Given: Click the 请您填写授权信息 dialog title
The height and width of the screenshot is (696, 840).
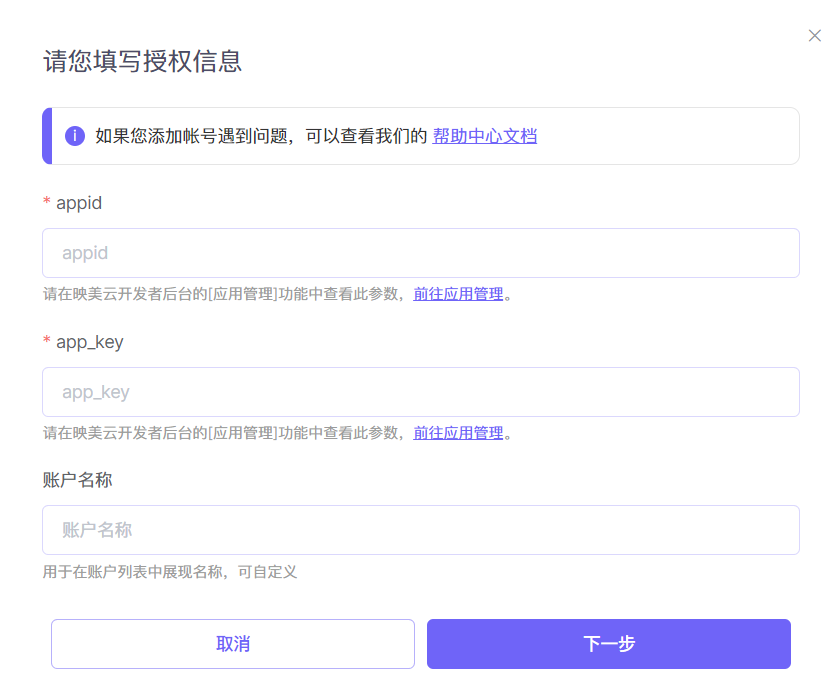Looking at the screenshot, I should pyautogui.click(x=142, y=61).
